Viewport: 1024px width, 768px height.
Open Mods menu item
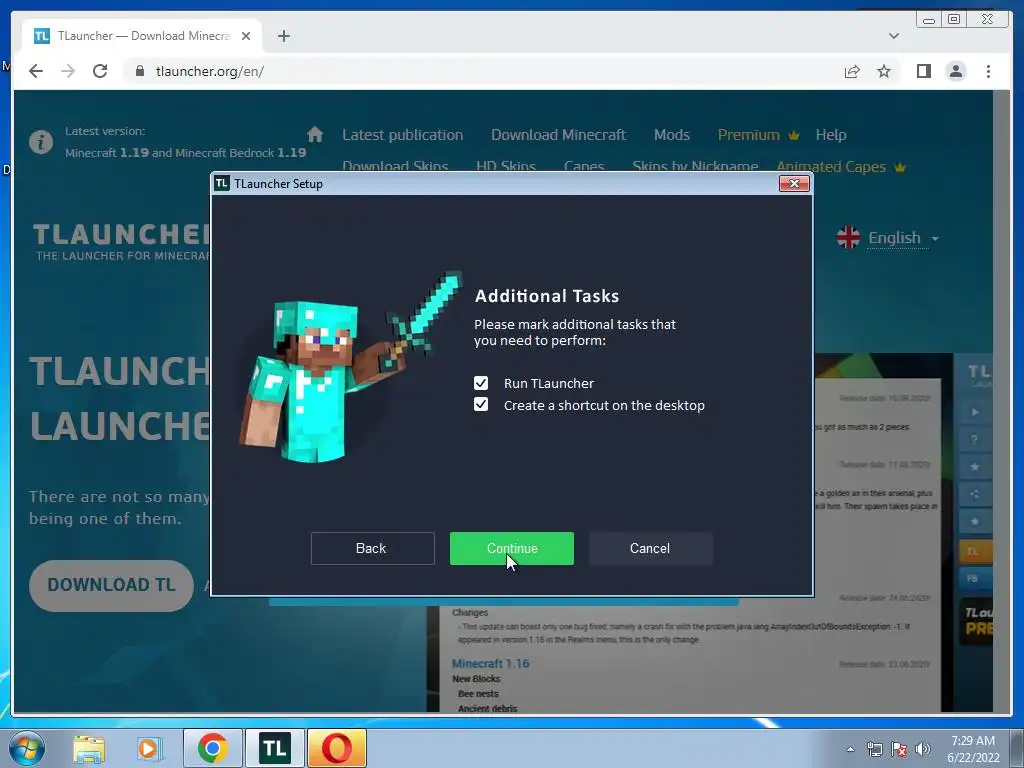pos(671,135)
